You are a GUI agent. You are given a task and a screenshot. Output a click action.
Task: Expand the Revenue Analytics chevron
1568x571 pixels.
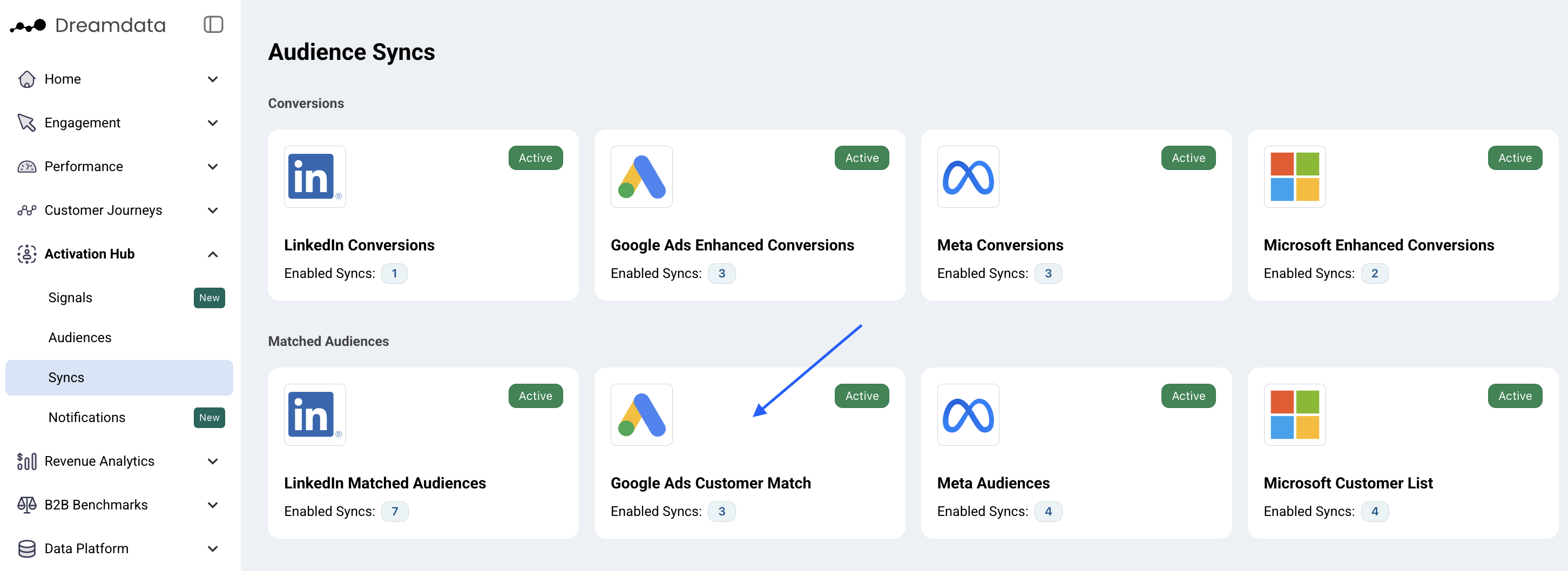(x=212, y=461)
